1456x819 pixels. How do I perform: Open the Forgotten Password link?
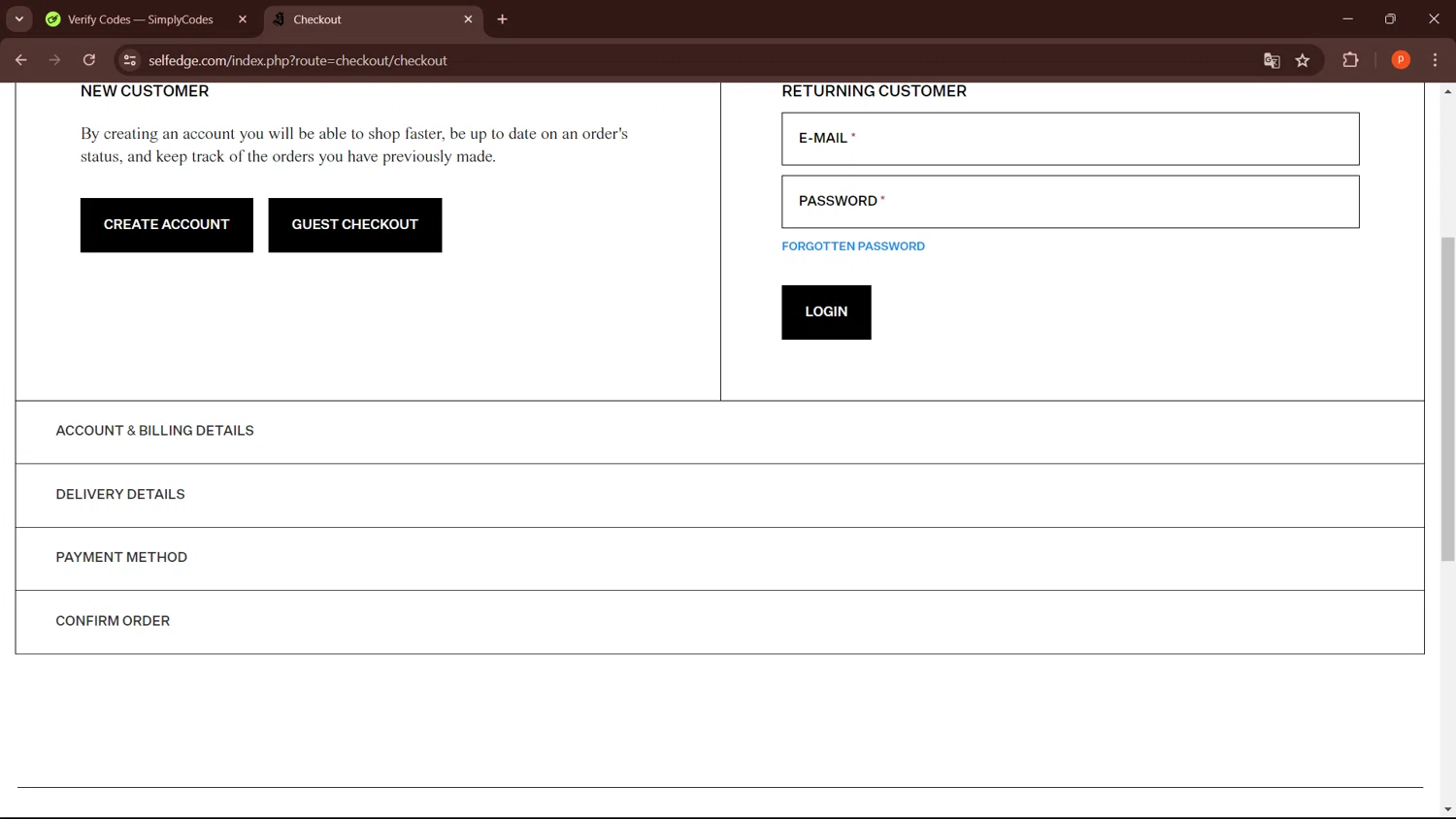tap(853, 246)
